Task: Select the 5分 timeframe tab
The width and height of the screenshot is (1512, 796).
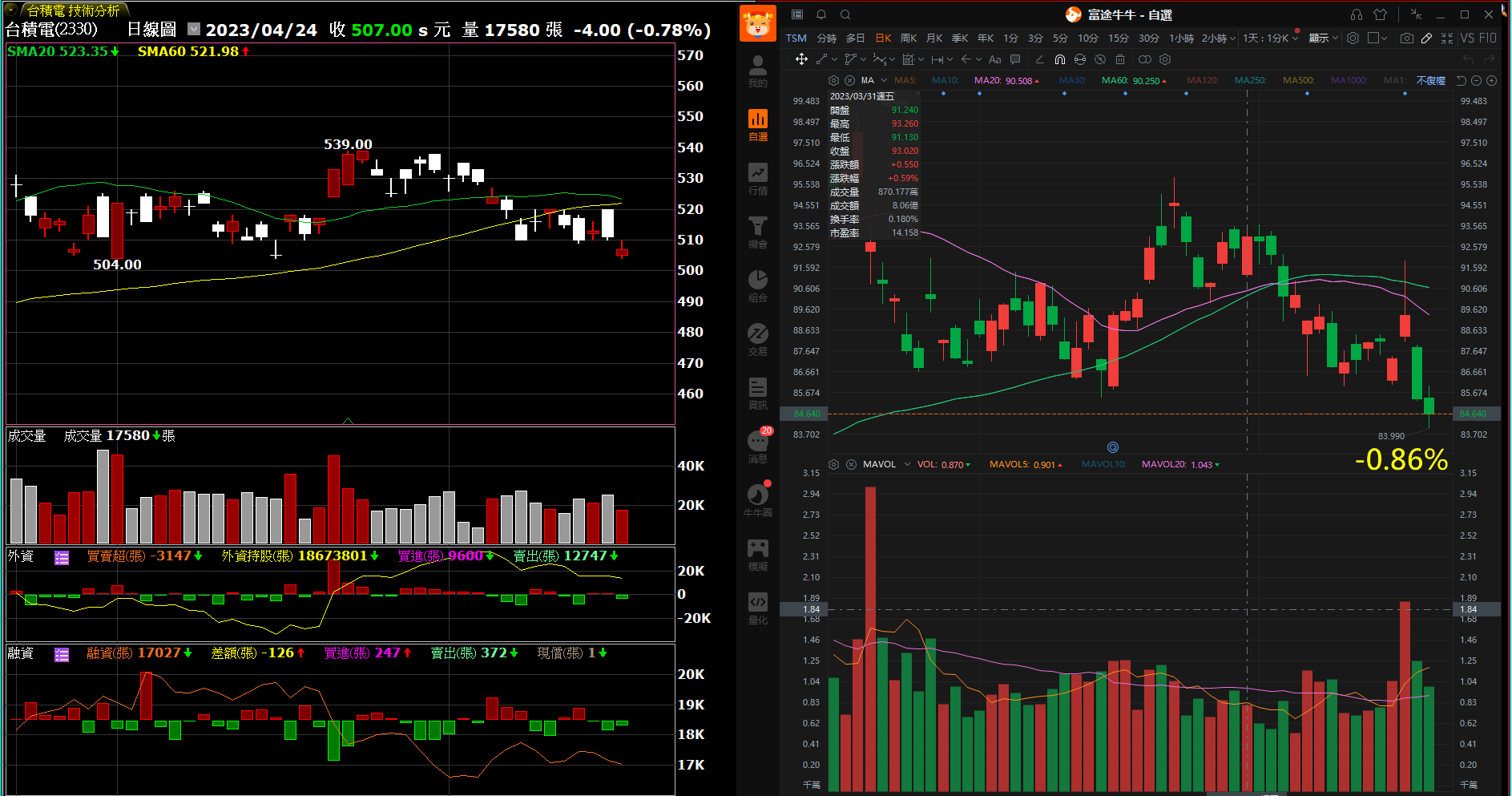Action: (1060, 38)
